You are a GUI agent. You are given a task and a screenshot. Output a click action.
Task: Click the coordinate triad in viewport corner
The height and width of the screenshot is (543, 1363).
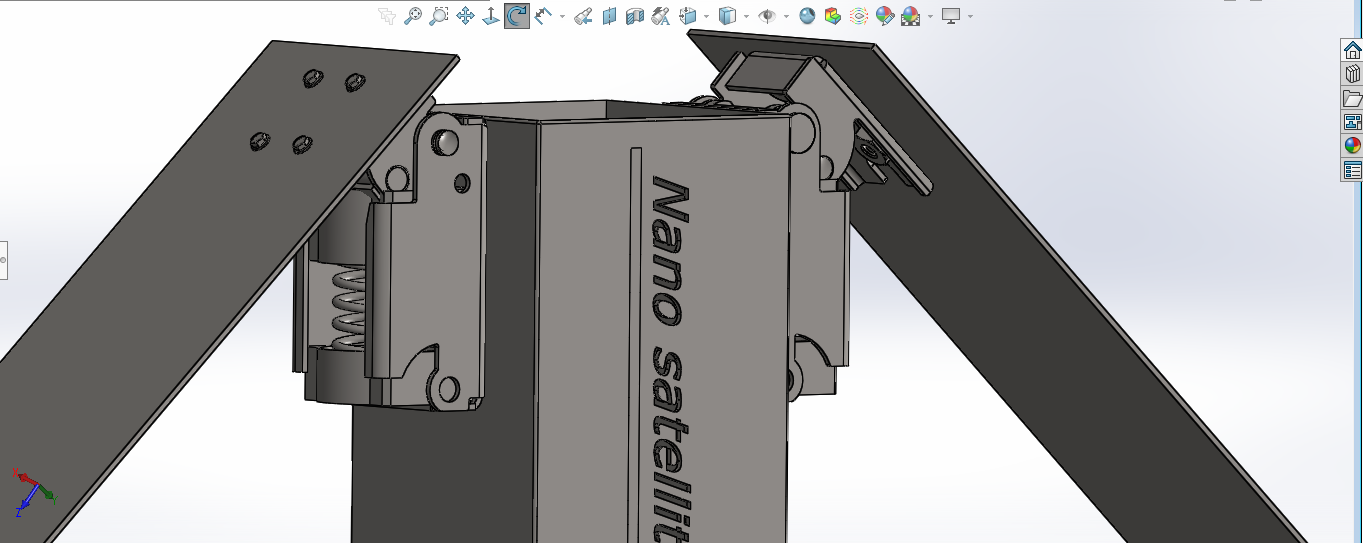point(34,491)
